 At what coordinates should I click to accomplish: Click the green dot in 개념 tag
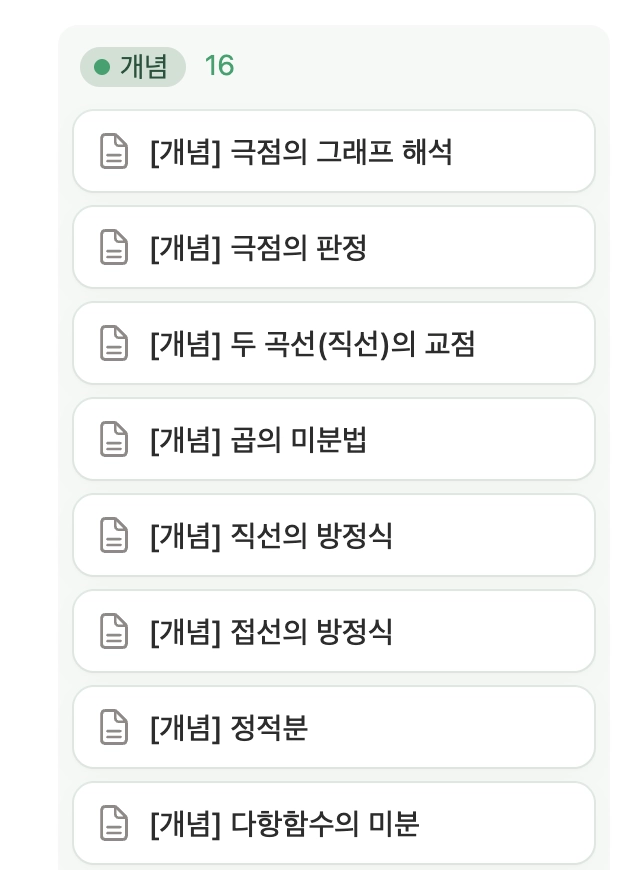click(101, 67)
